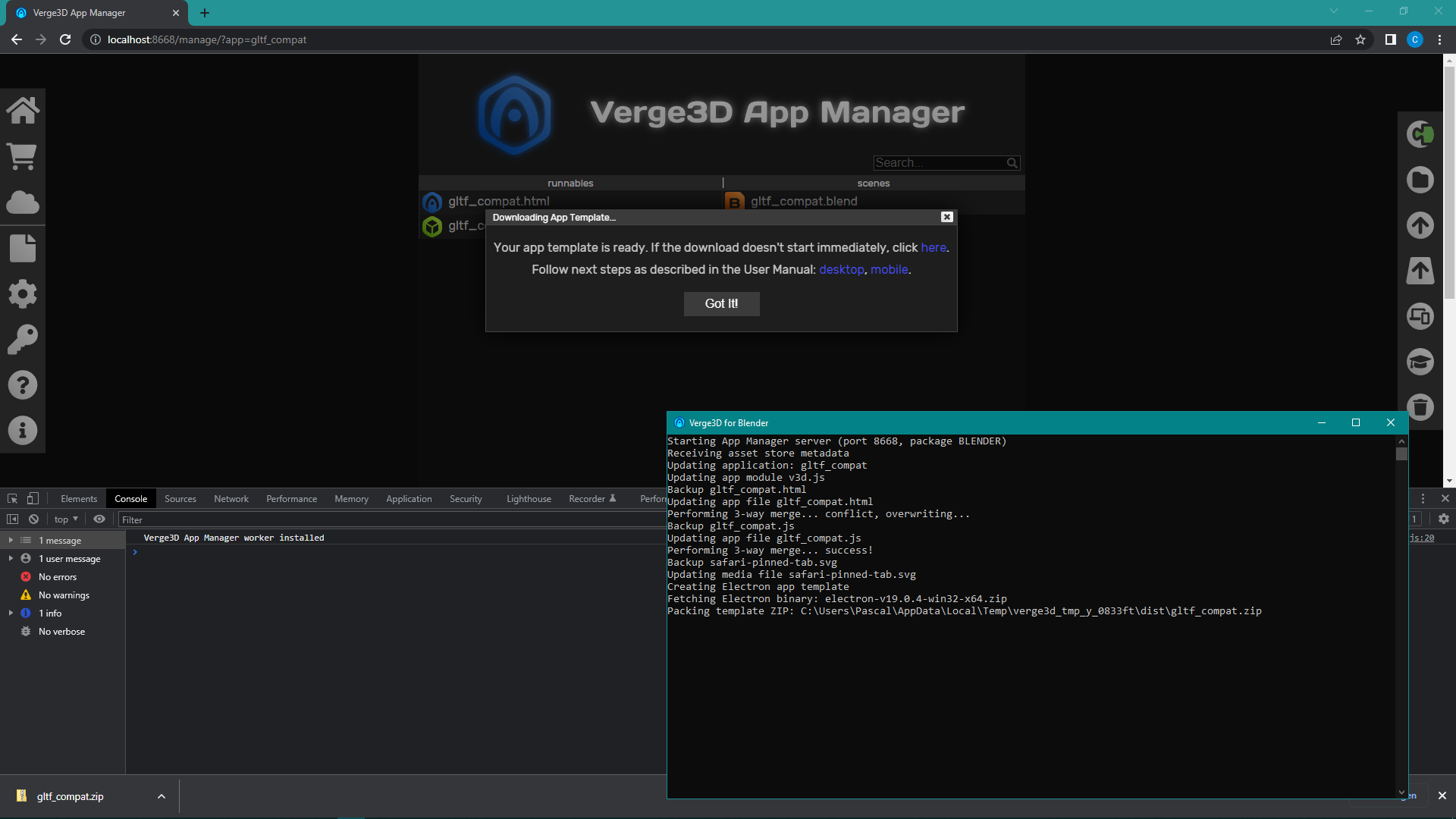The width and height of the screenshot is (1456, 819).
Task: Switch to the Memory tab
Action: (352, 498)
